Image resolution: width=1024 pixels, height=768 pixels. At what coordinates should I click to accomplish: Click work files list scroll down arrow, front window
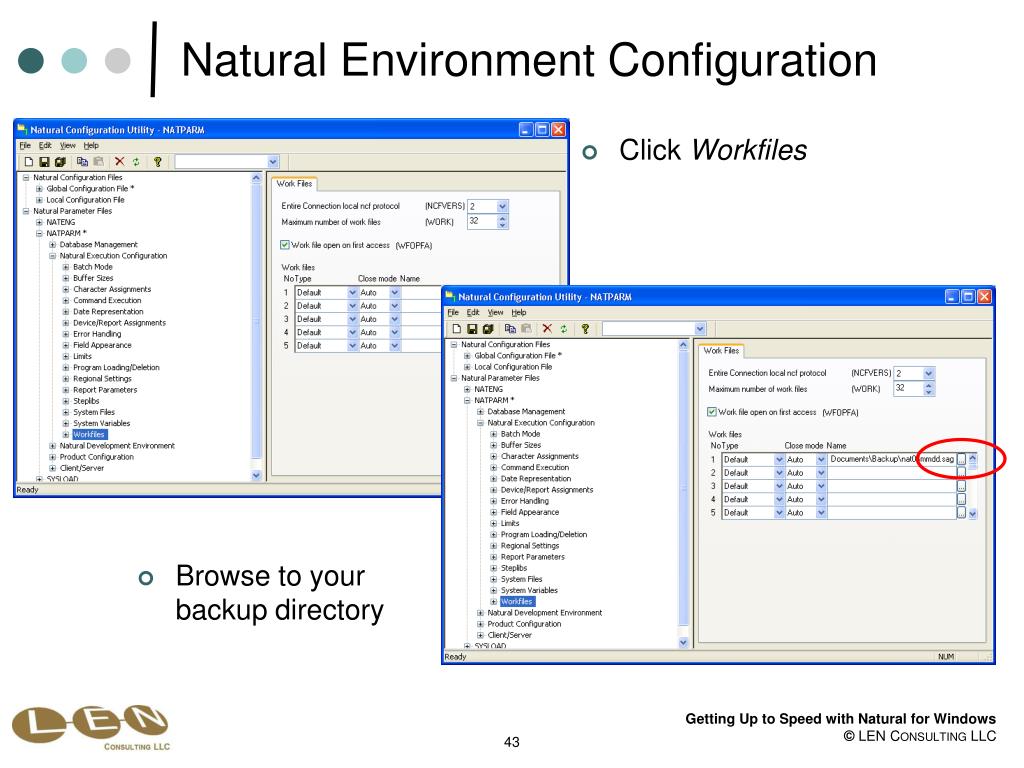(972, 514)
